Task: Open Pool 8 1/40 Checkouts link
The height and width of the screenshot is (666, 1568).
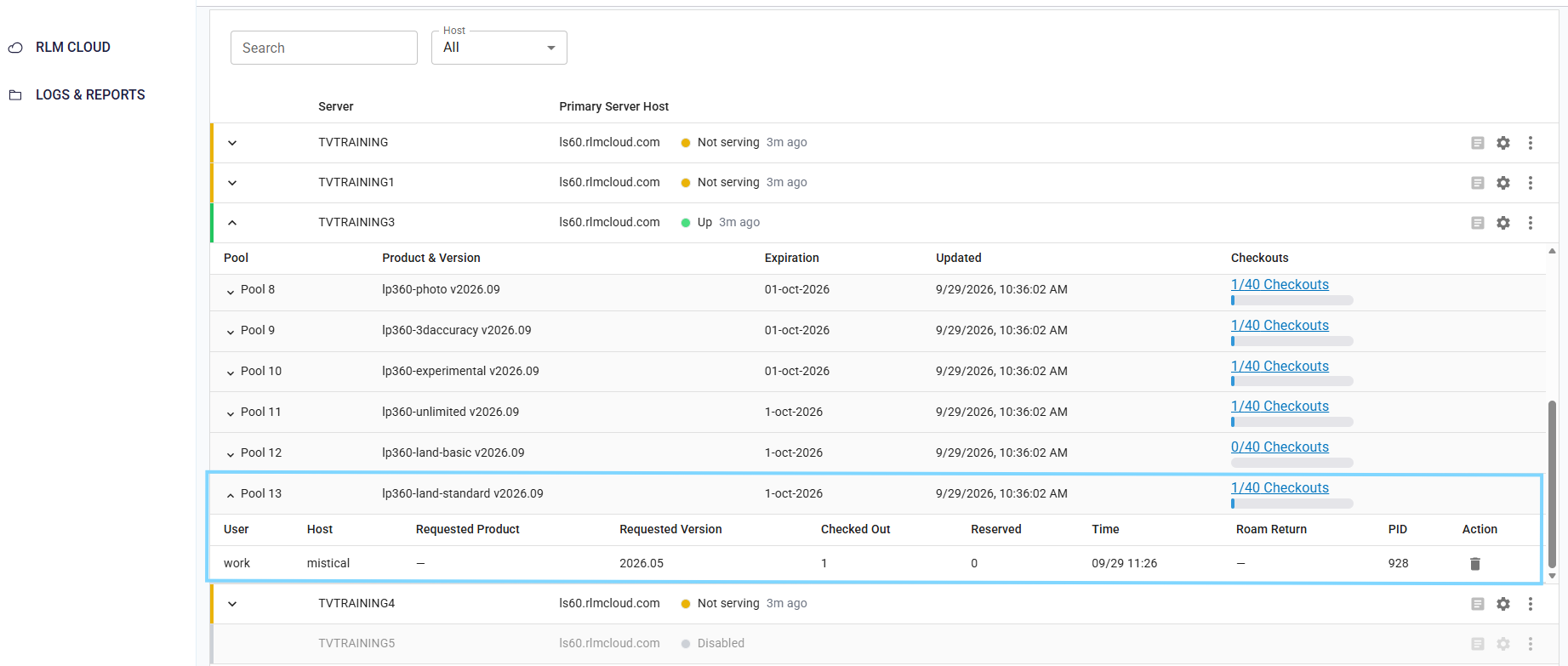Action: tap(1280, 285)
